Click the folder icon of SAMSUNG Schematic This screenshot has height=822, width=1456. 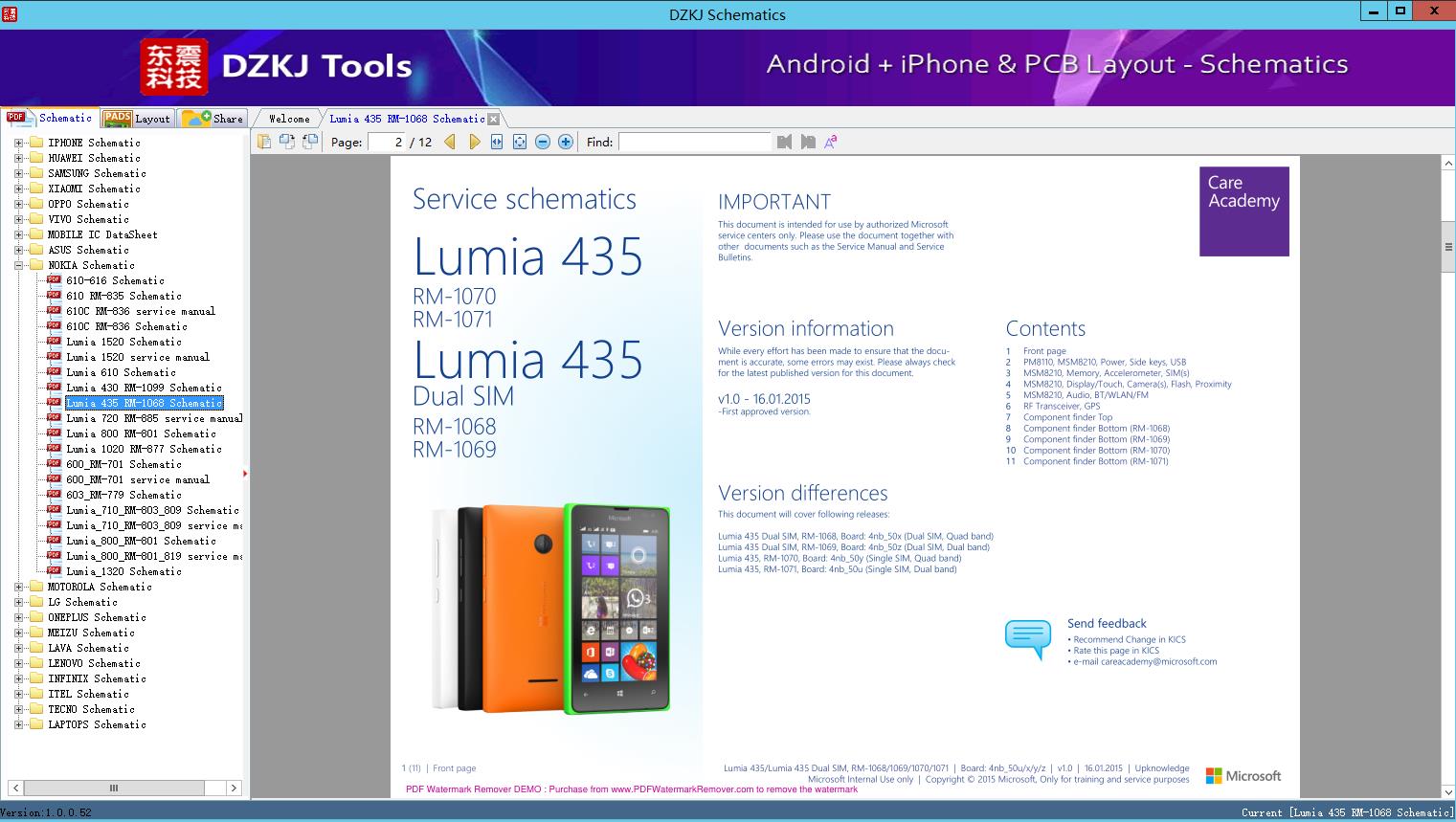pos(36,173)
